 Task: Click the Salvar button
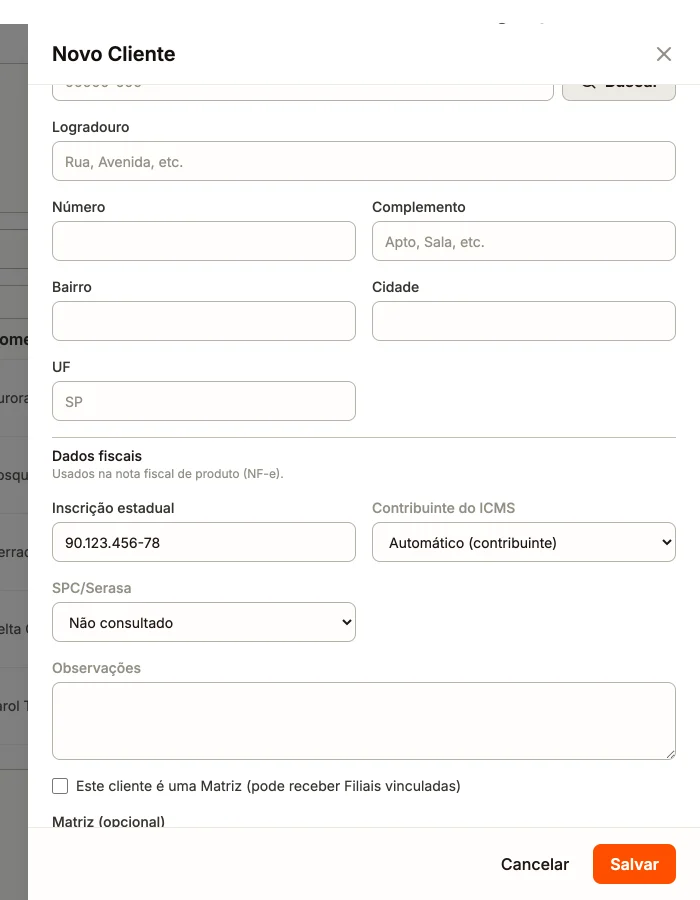[634, 864]
